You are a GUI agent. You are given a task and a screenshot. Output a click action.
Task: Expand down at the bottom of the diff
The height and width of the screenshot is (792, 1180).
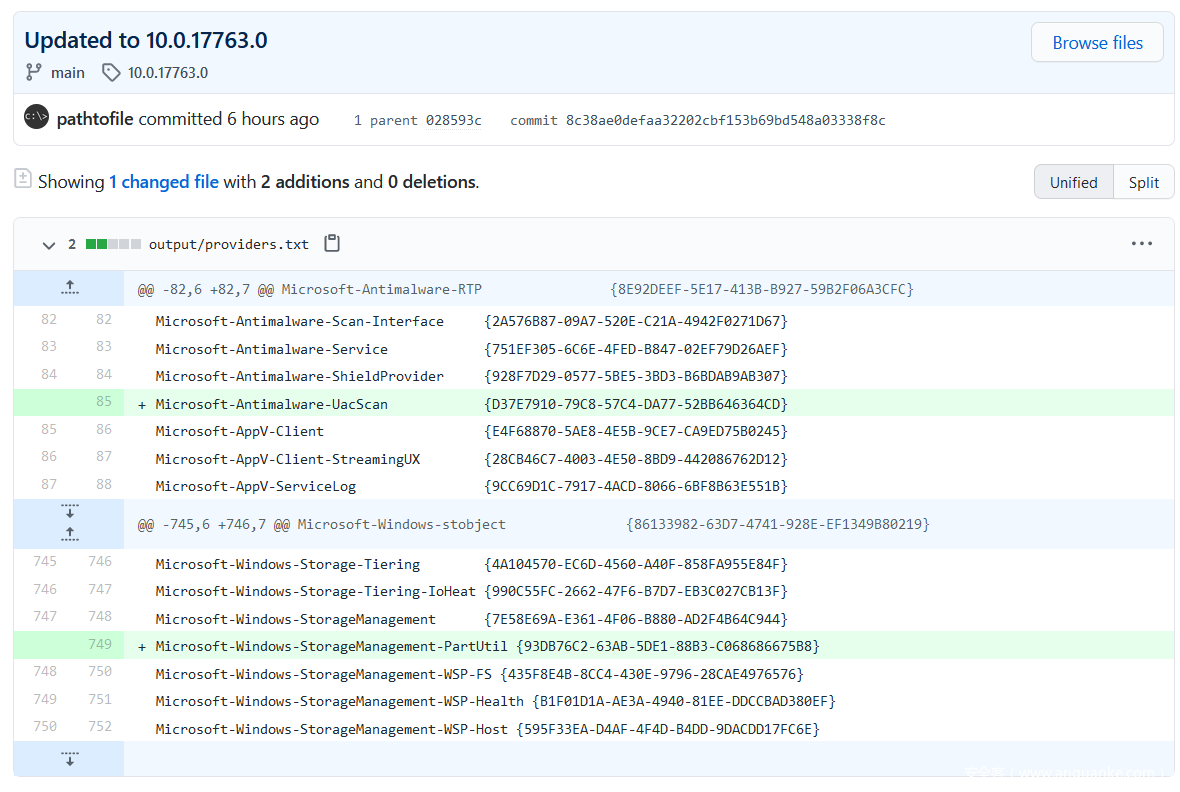[x=69, y=759]
